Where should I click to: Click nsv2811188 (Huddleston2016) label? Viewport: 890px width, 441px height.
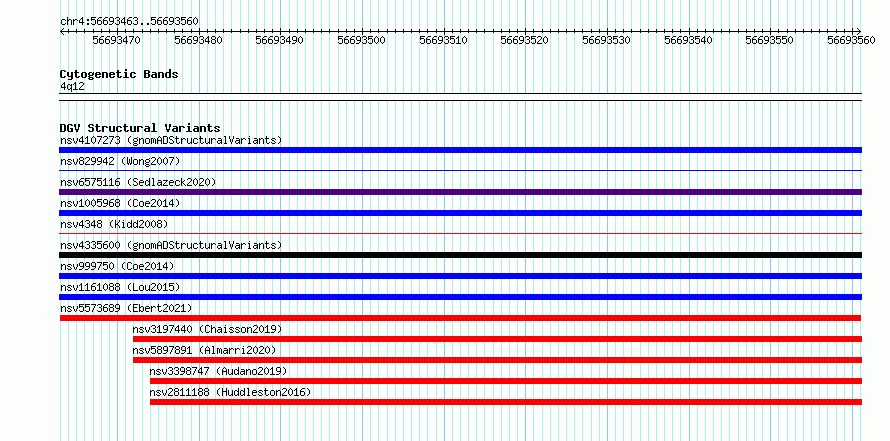(x=230, y=392)
